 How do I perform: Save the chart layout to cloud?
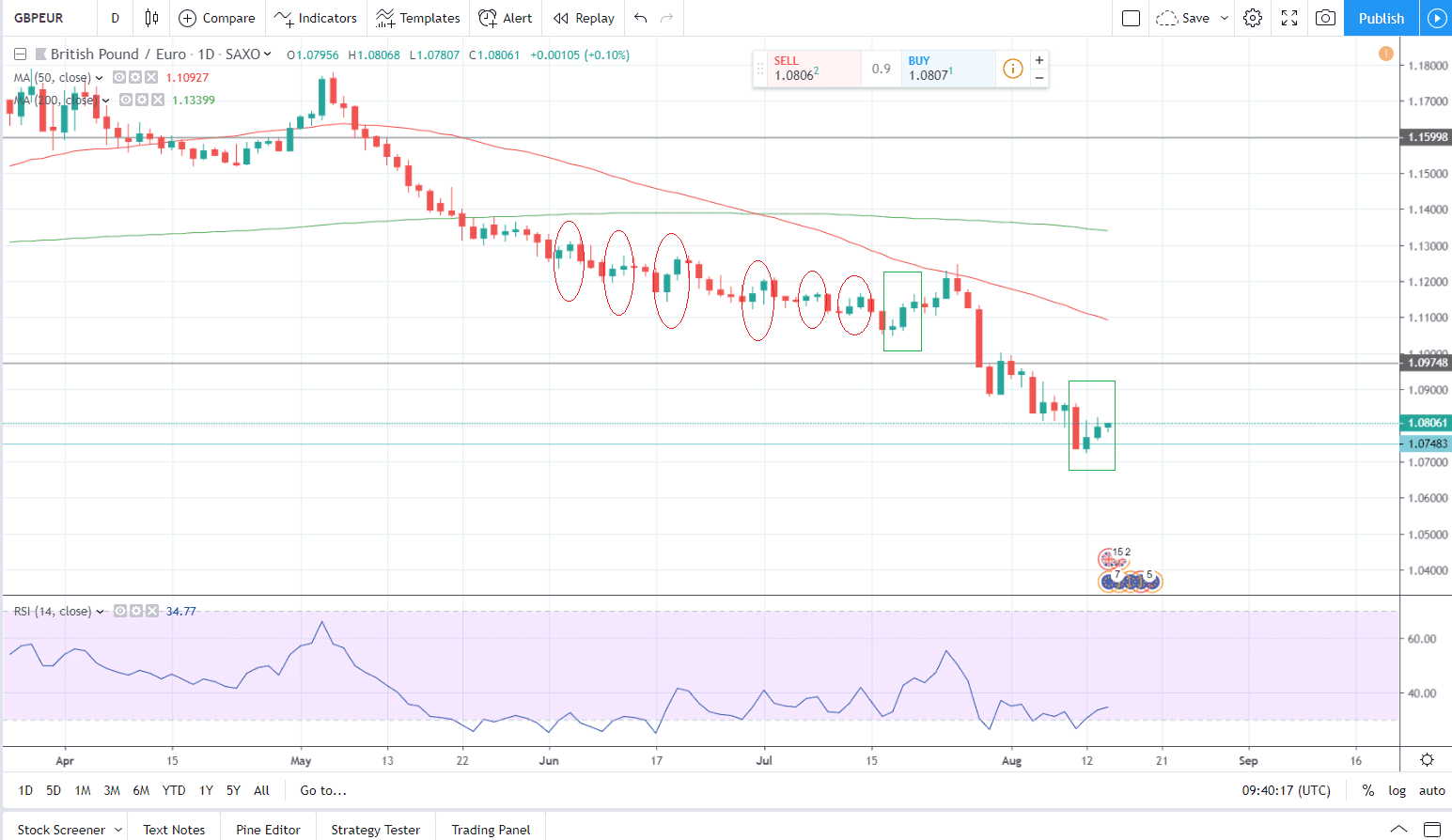coord(1183,18)
